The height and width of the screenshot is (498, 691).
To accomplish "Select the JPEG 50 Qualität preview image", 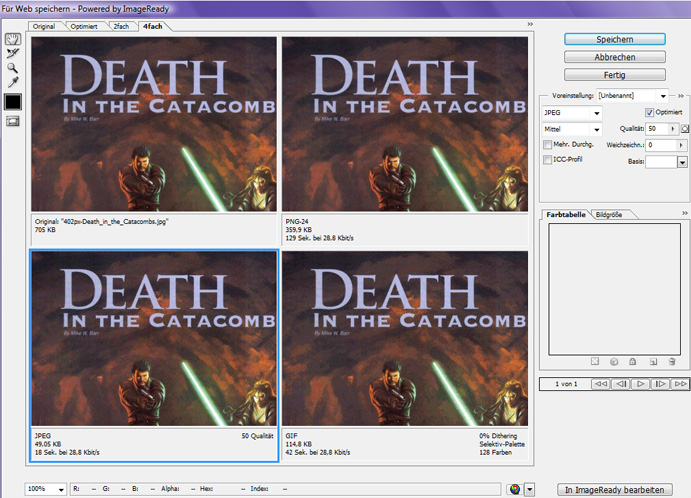I will [x=154, y=338].
